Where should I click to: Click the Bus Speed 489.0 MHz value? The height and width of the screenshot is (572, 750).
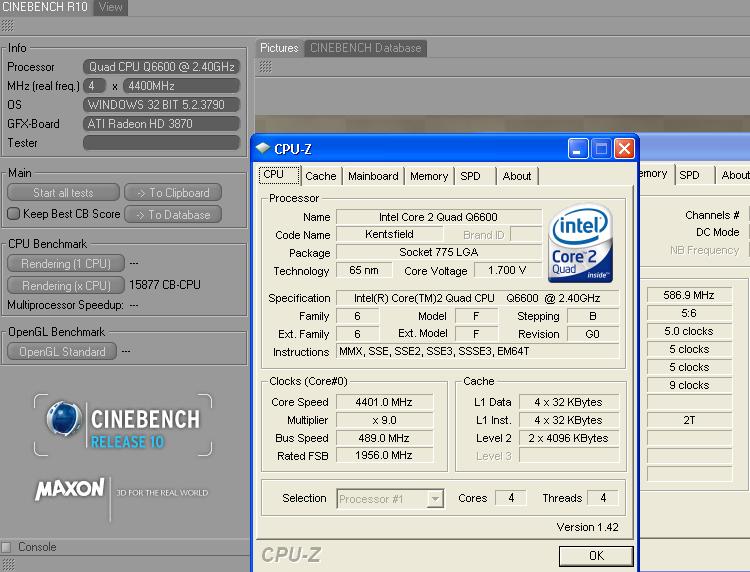point(385,438)
